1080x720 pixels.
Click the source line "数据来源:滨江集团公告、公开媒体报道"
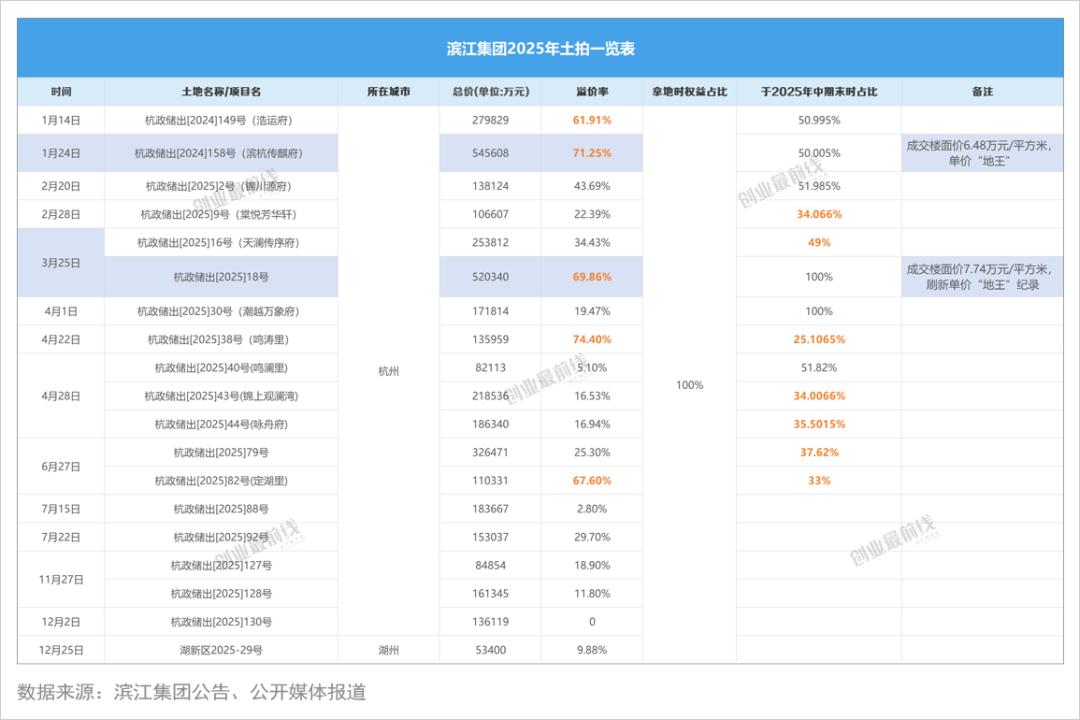[x=191, y=692]
